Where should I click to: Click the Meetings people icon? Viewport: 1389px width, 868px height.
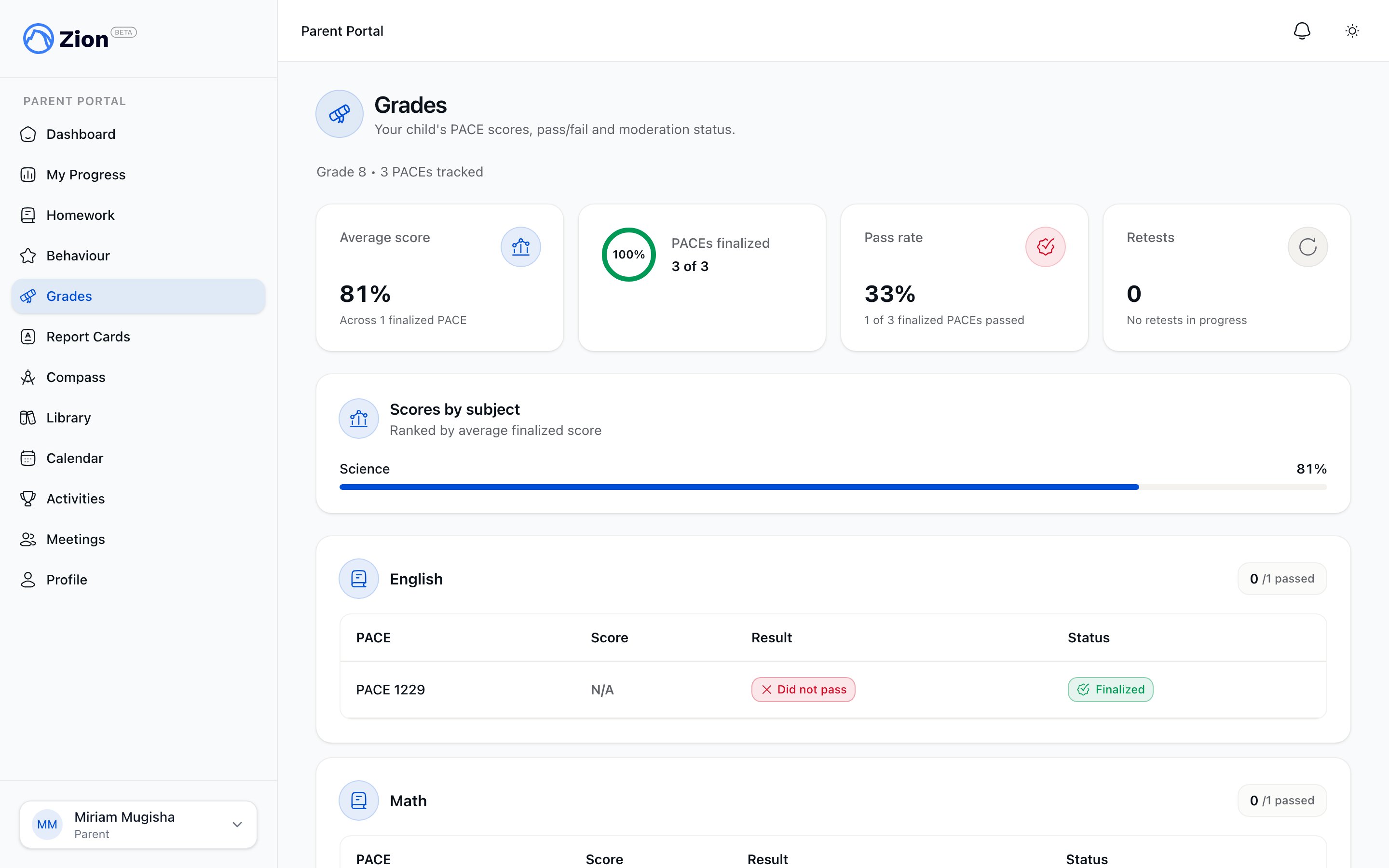pyautogui.click(x=28, y=539)
